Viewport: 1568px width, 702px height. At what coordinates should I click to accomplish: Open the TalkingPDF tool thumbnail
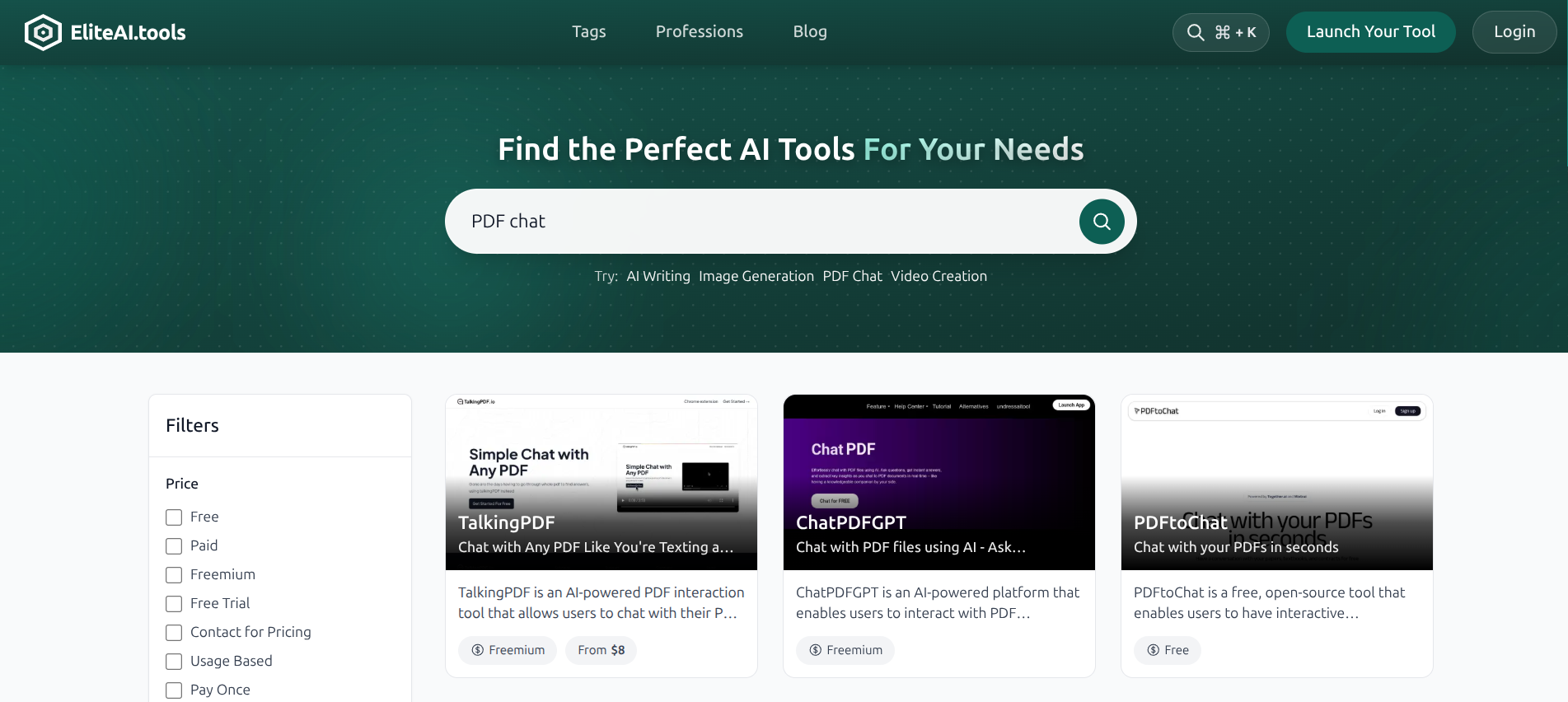(601, 482)
